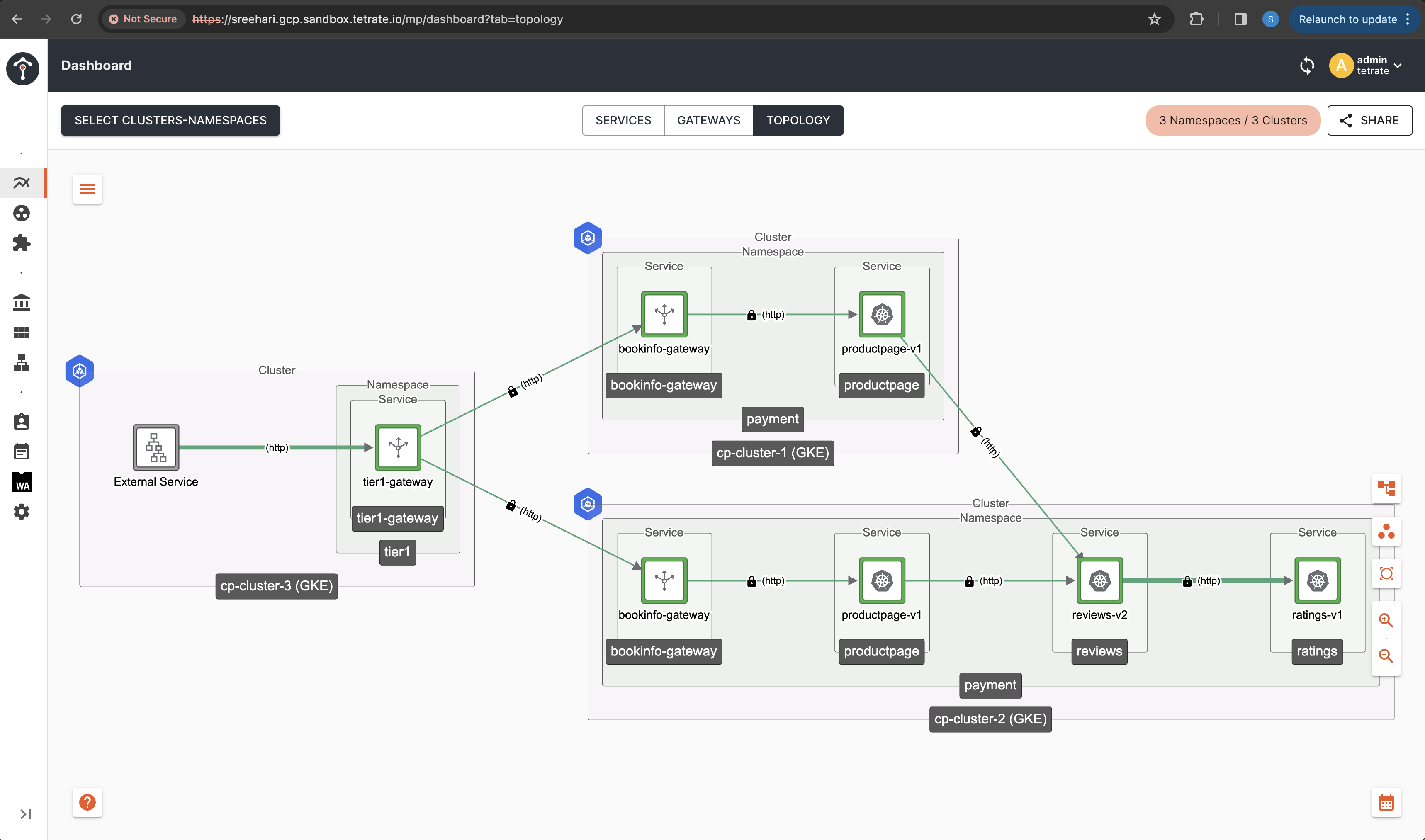Viewport: 1425px width, 840px height.
Task: Open the orange help question mark icon
Action: click(87, 802)
